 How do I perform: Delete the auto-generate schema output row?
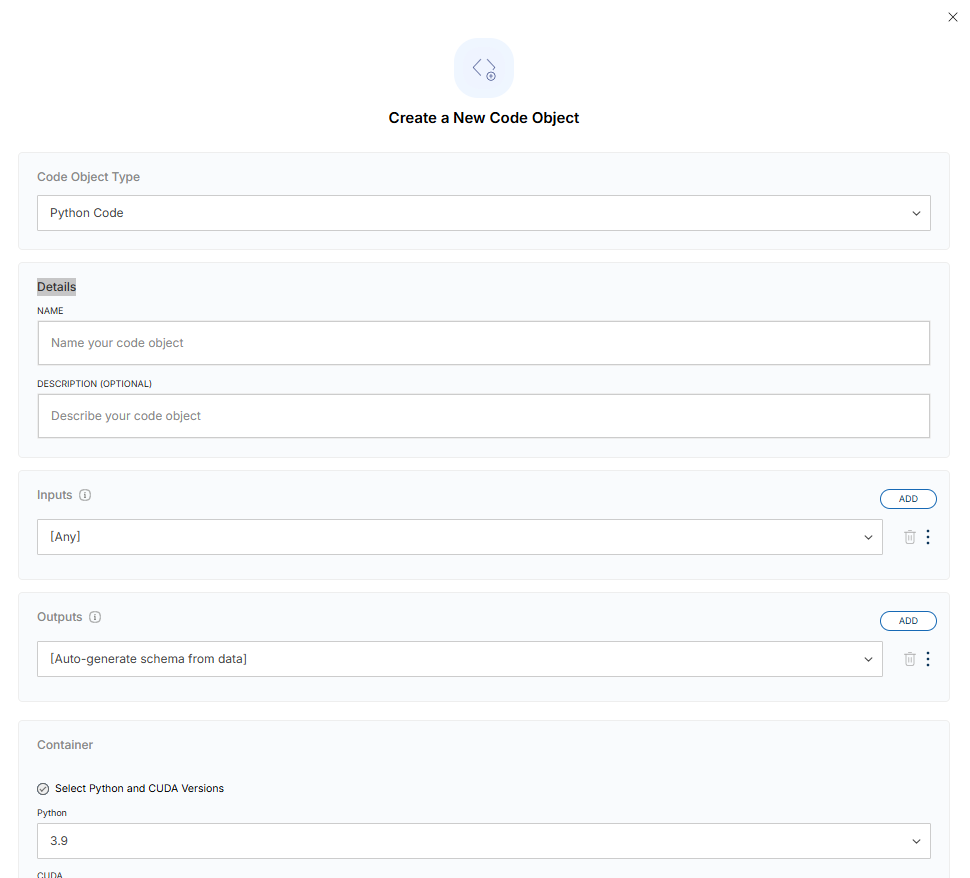pos(909,659)
